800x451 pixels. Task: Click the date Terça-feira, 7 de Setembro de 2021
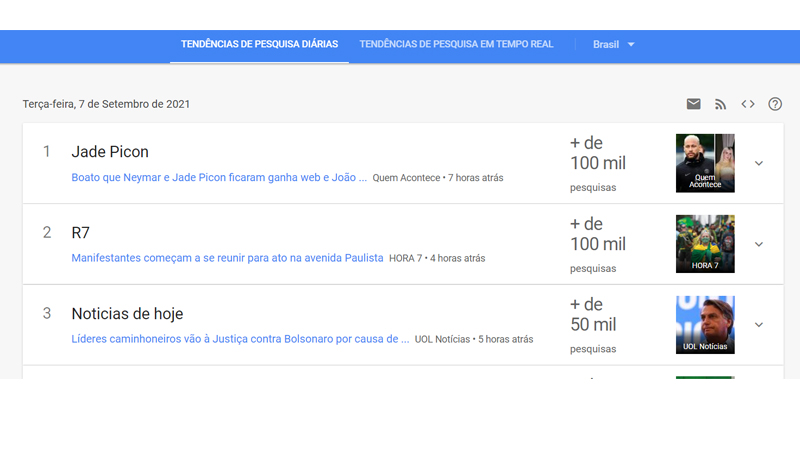point(106,104)
